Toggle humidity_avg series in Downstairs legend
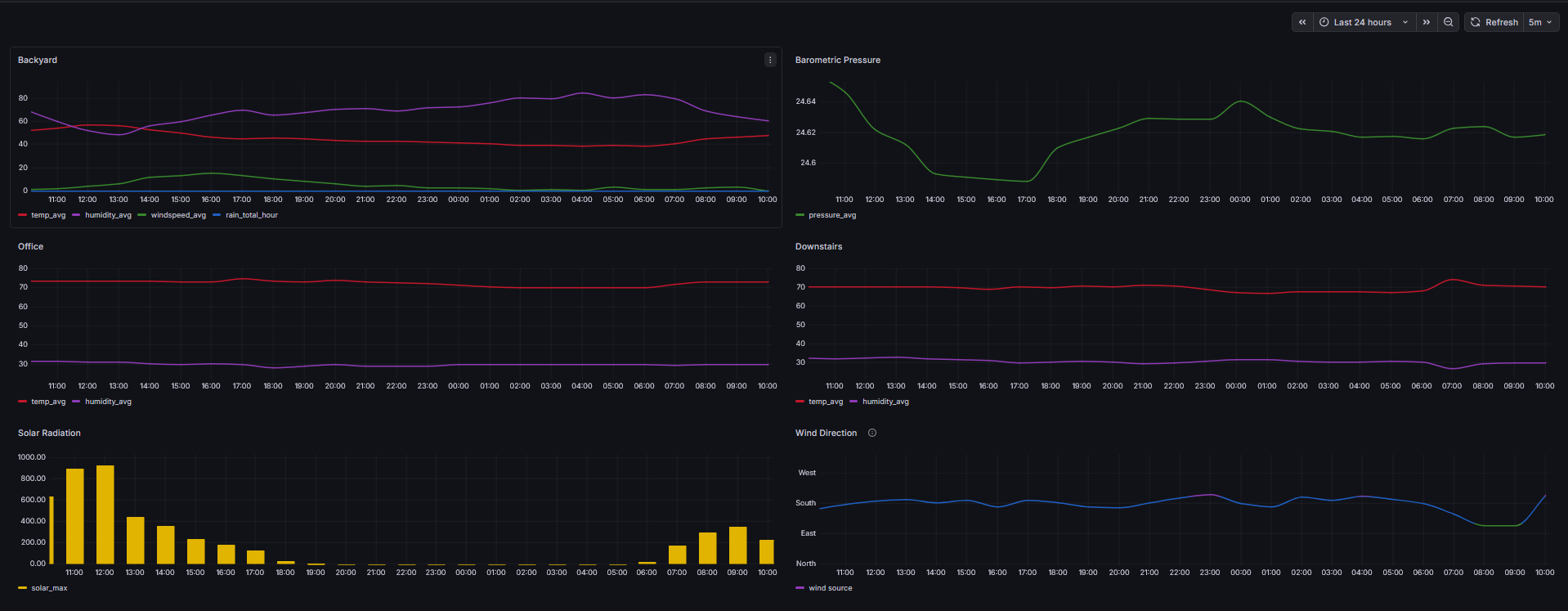The height and width of the screenshot is (611, 1568). tap(885, 402)
